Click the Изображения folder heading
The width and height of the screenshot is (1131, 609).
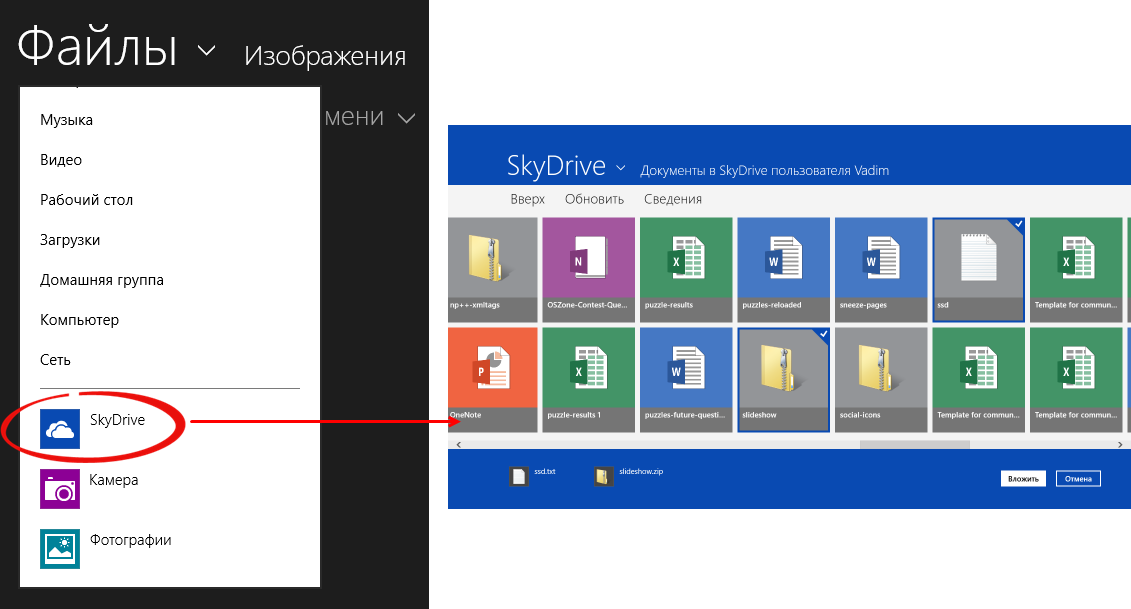click(x=325, y=56)
